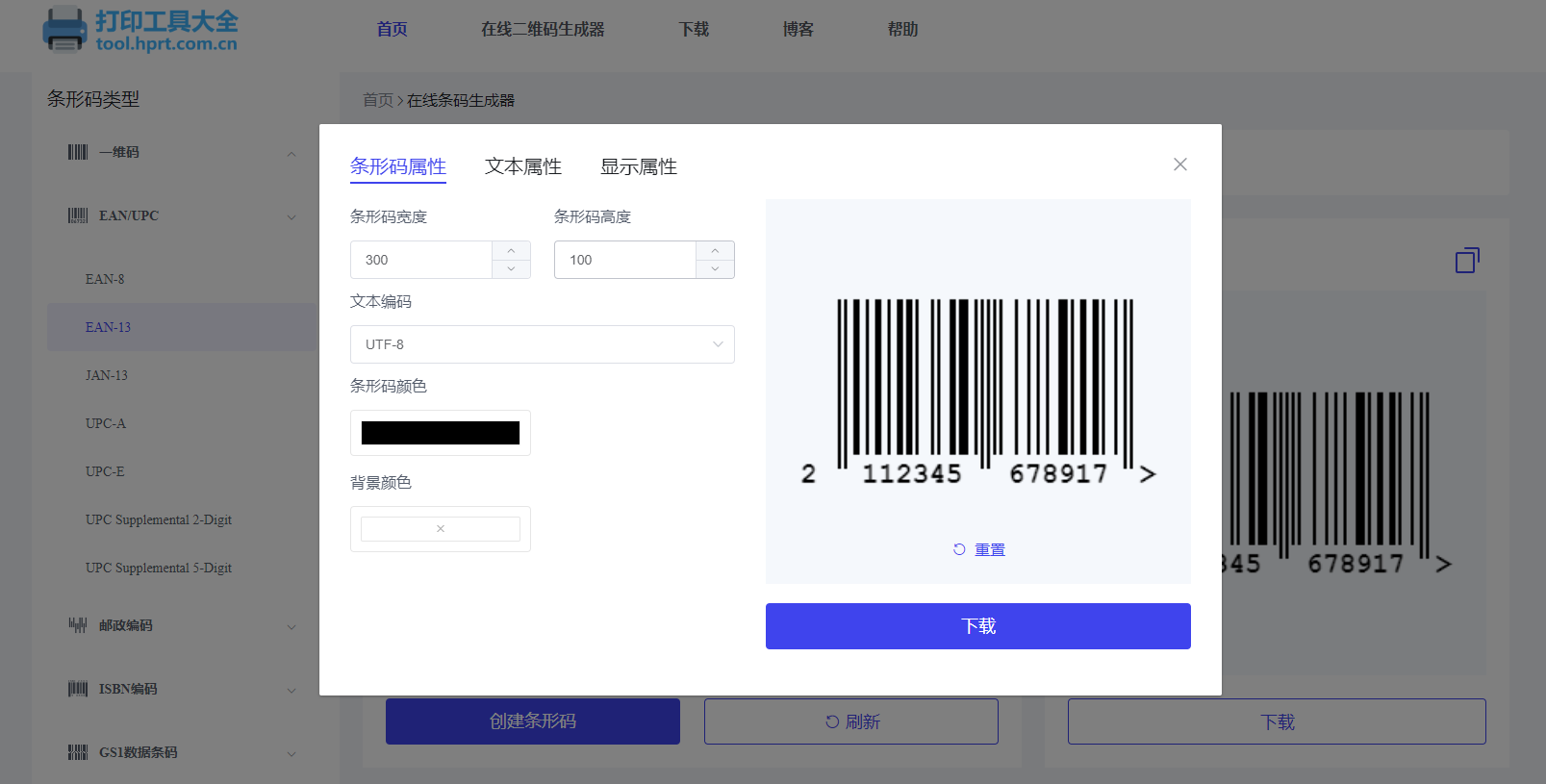Decrease barcode width with down arrow
This screenshot has width=1546, height=784.
coord(511,269)
